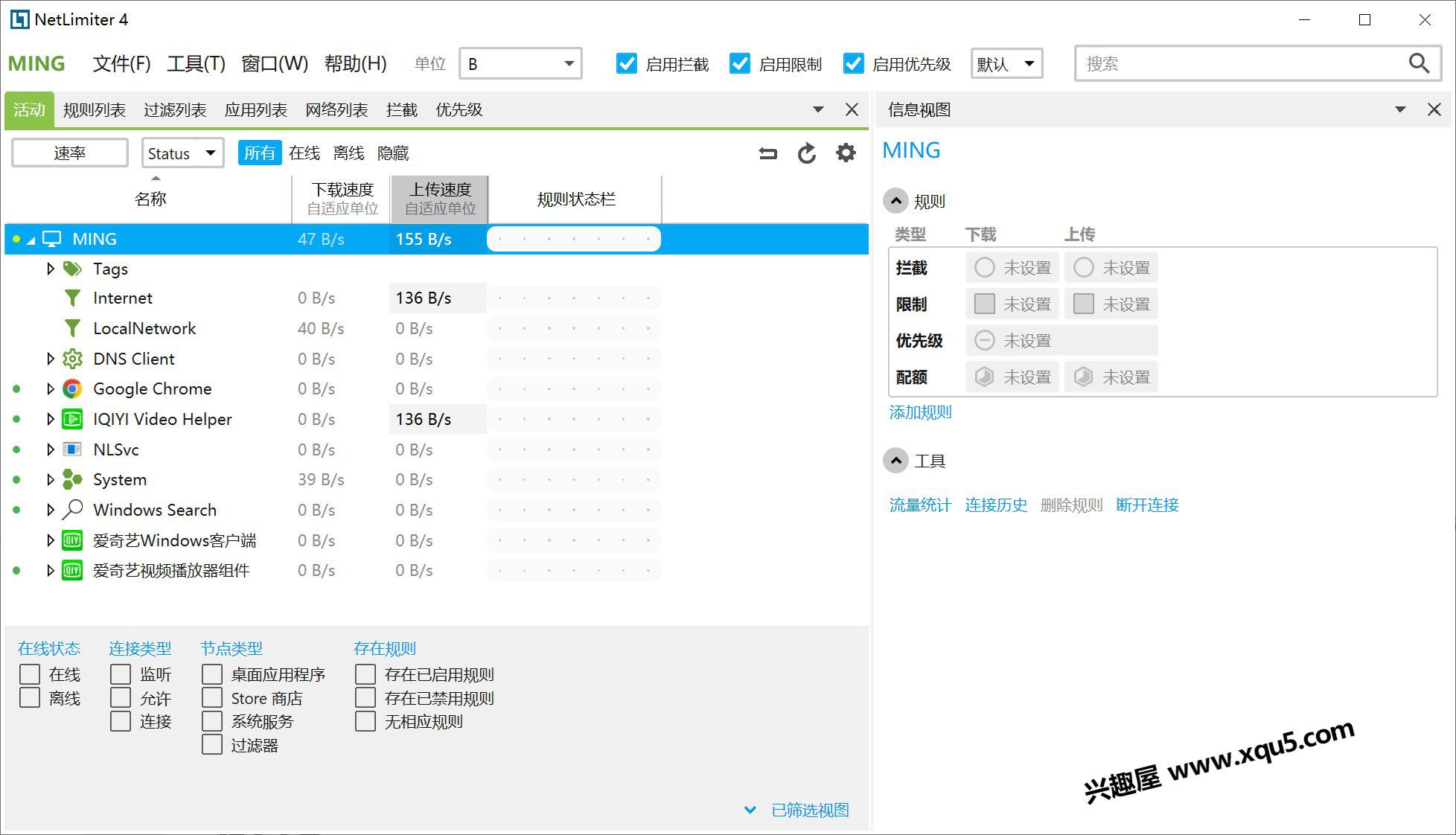Click the Tags icon

point(72,269)
